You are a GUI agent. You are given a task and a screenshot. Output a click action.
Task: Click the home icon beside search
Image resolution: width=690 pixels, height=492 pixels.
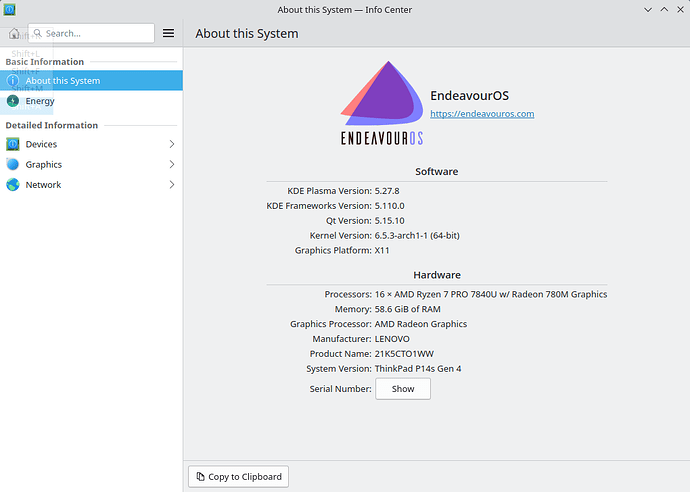point(14,33)
